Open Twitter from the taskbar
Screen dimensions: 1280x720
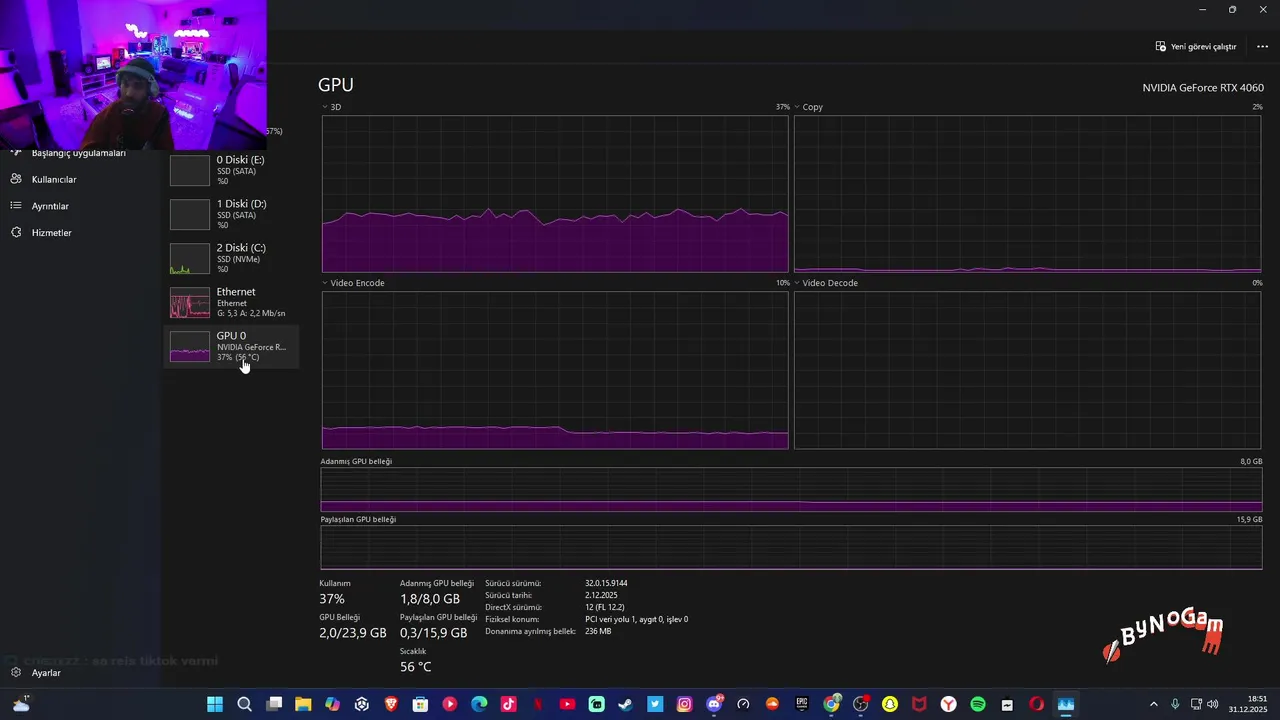pyautogui.click(x=655, y=704)
